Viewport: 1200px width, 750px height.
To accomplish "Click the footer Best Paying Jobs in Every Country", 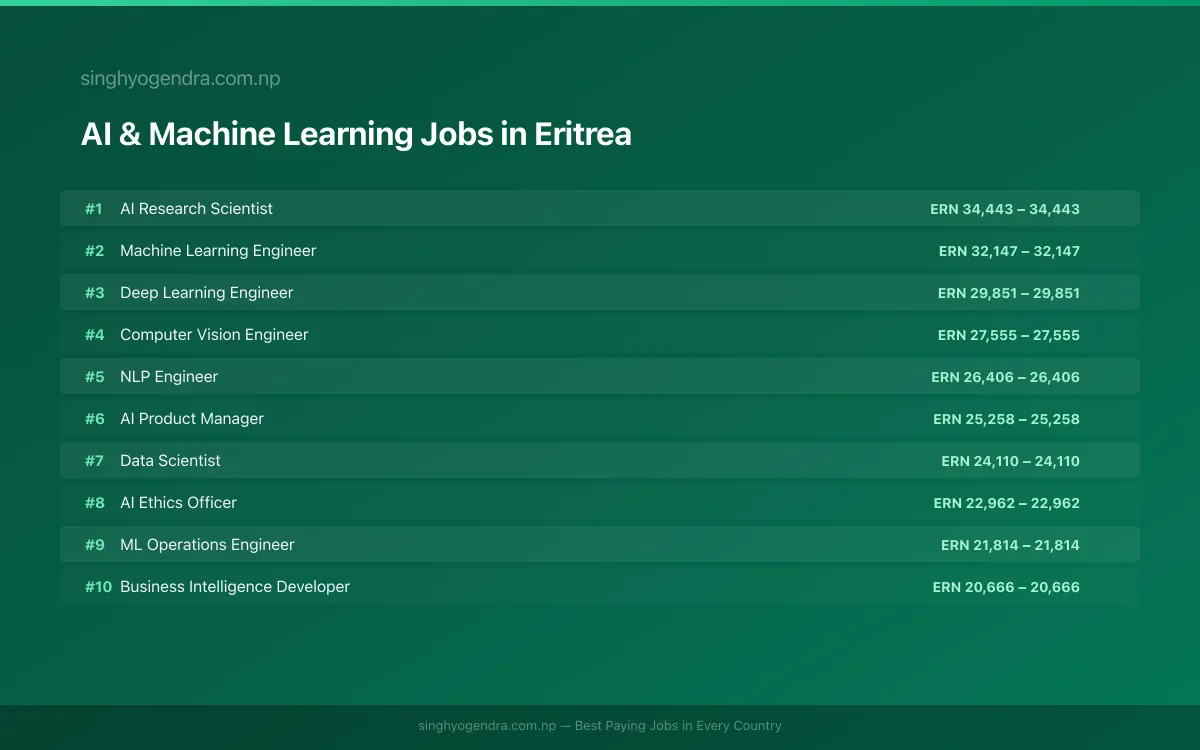I will click(678, 726).
